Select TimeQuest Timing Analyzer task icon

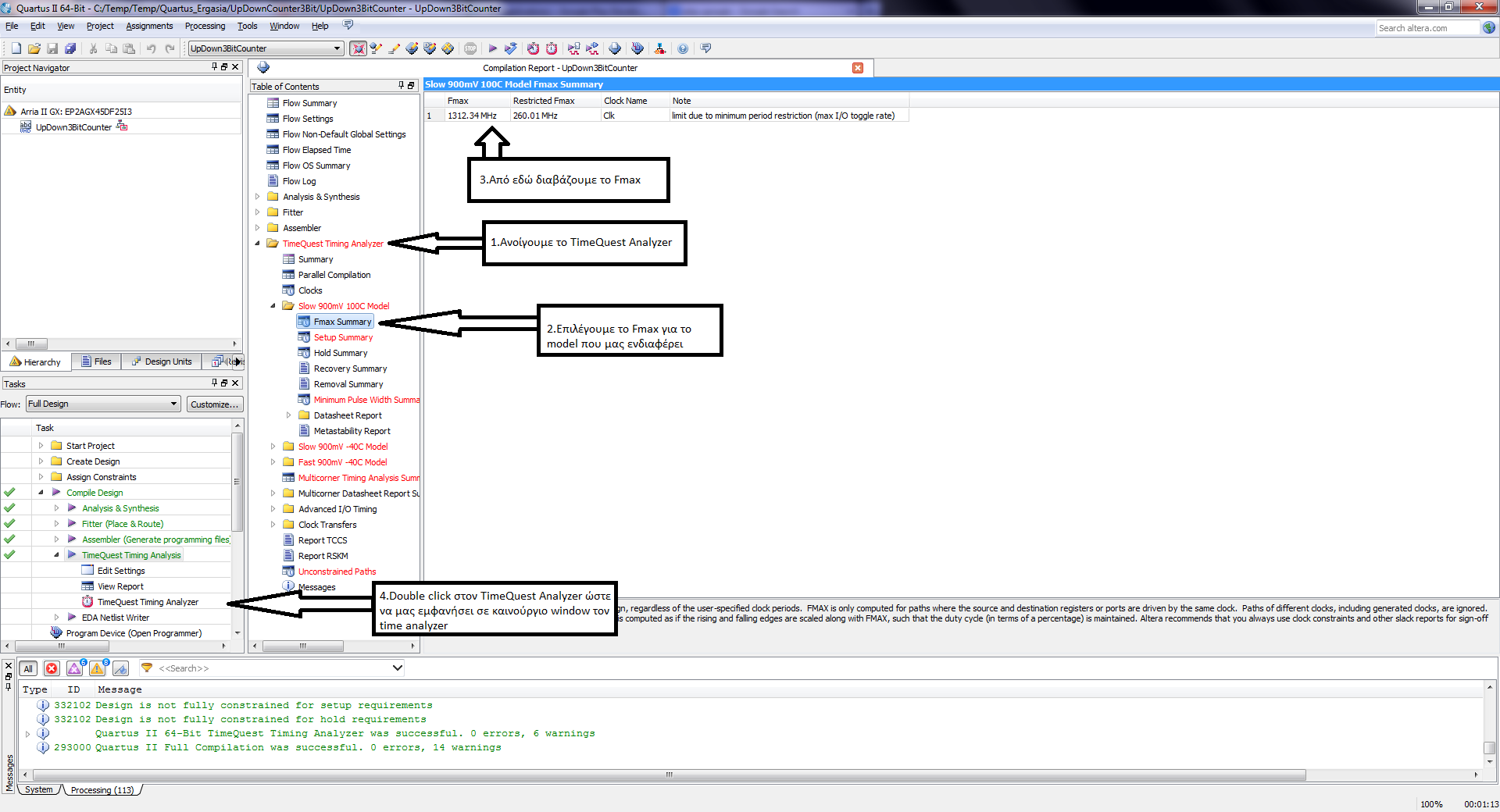pyautogui.click(x=87, y=602)
